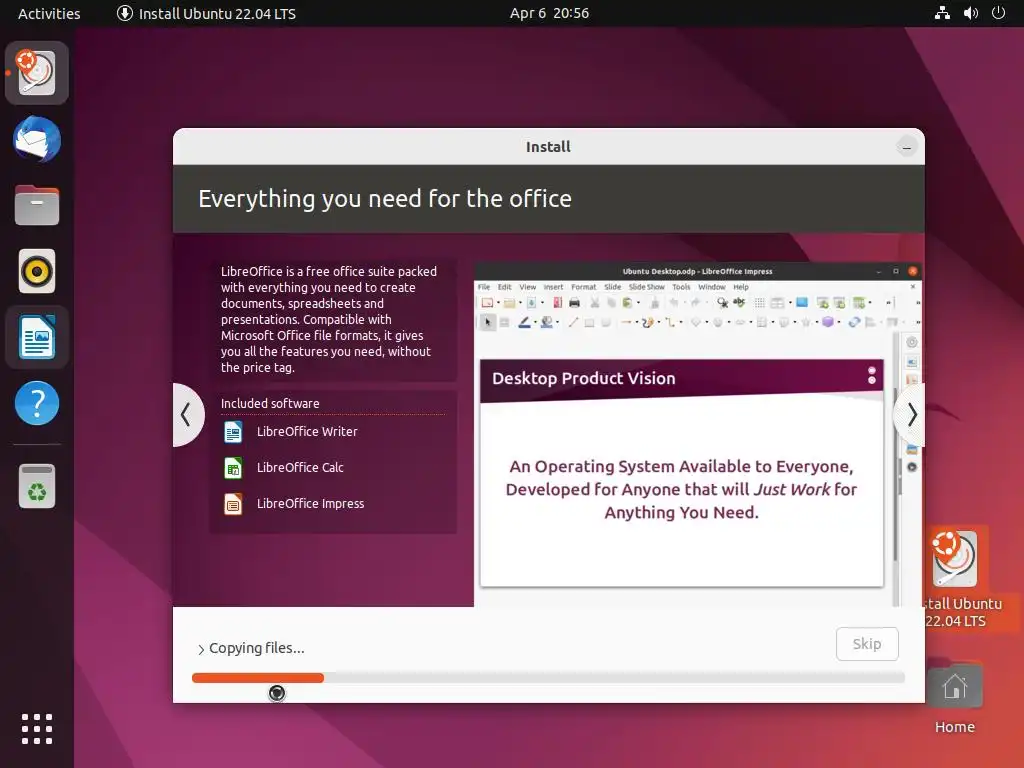Click the Everything you need for the office heading

click(385, 199)
